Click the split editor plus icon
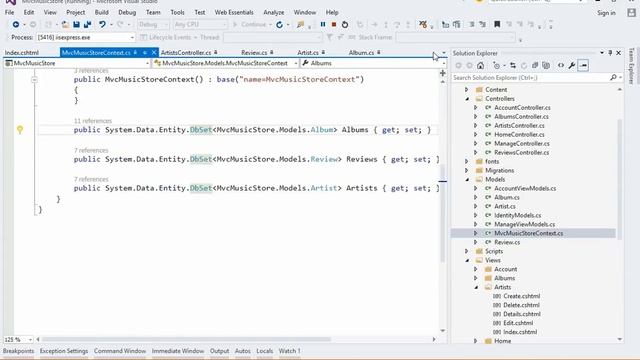640x360 pixels. coord(442,73)
